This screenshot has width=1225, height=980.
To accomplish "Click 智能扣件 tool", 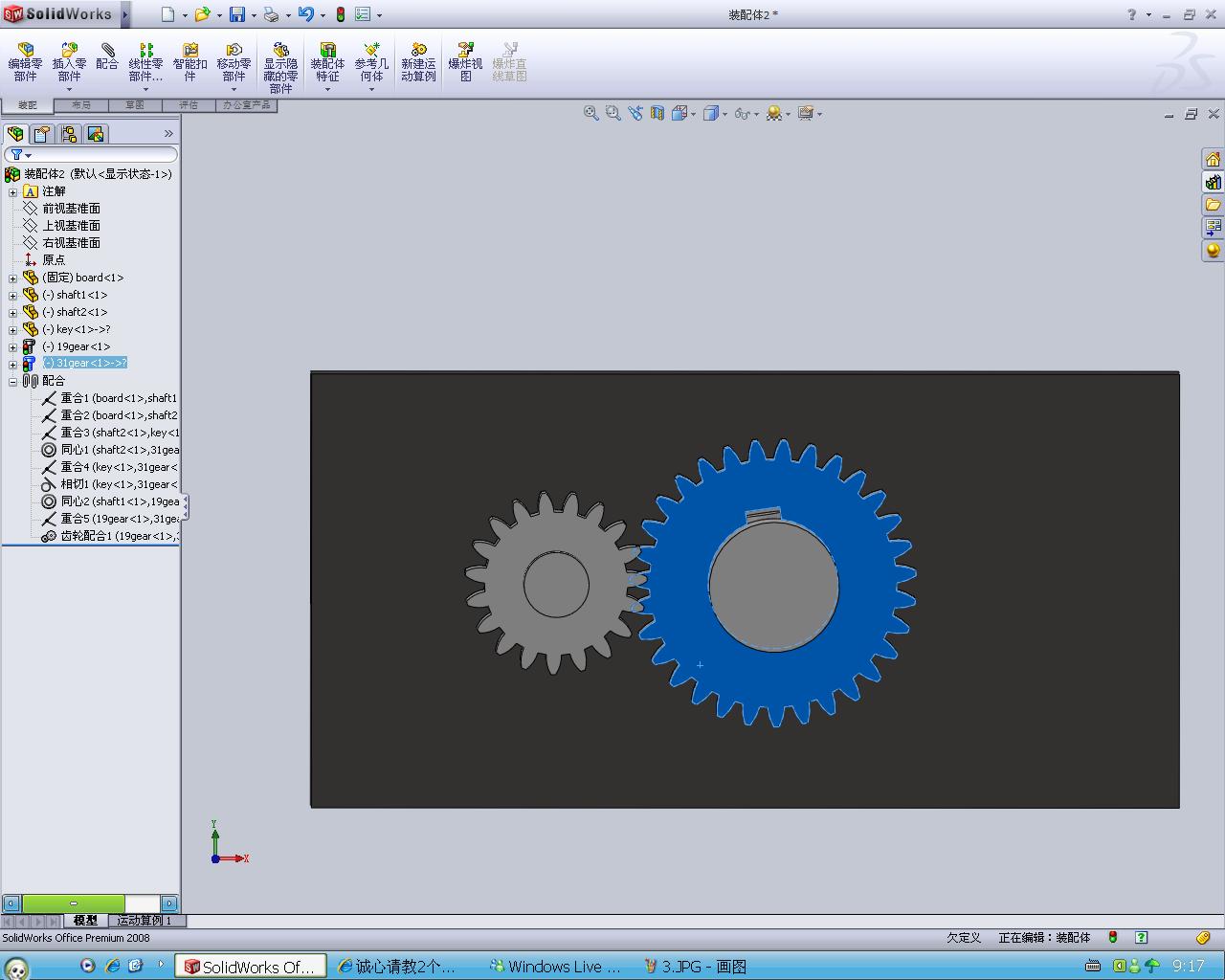I will [x=189, y=62].
